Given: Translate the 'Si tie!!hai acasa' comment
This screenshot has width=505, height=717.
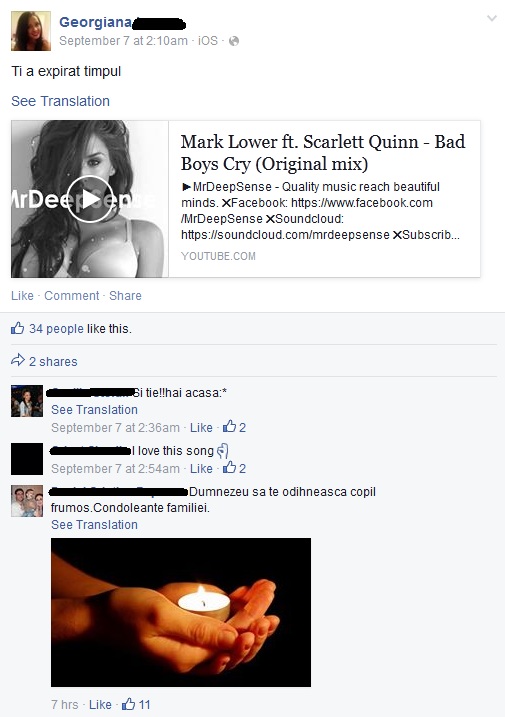Looking at the screenshot, I should point(94,410).
